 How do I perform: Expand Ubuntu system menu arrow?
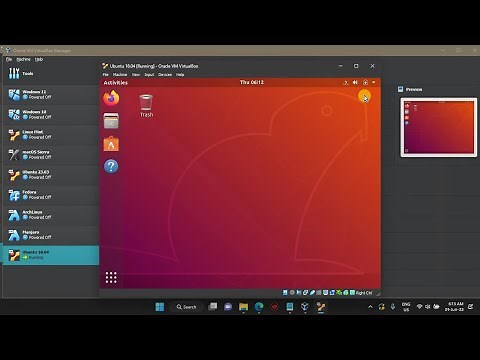coord(374,82)
